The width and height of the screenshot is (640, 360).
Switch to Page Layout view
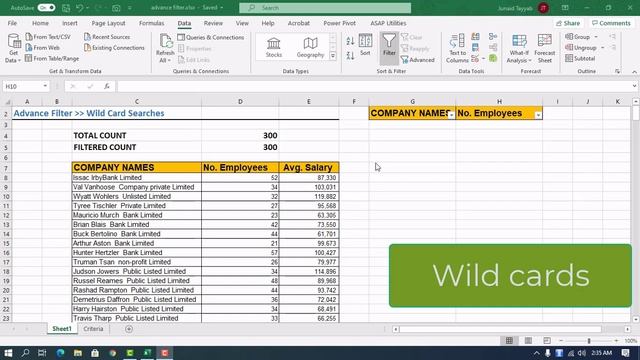[528, 340]
